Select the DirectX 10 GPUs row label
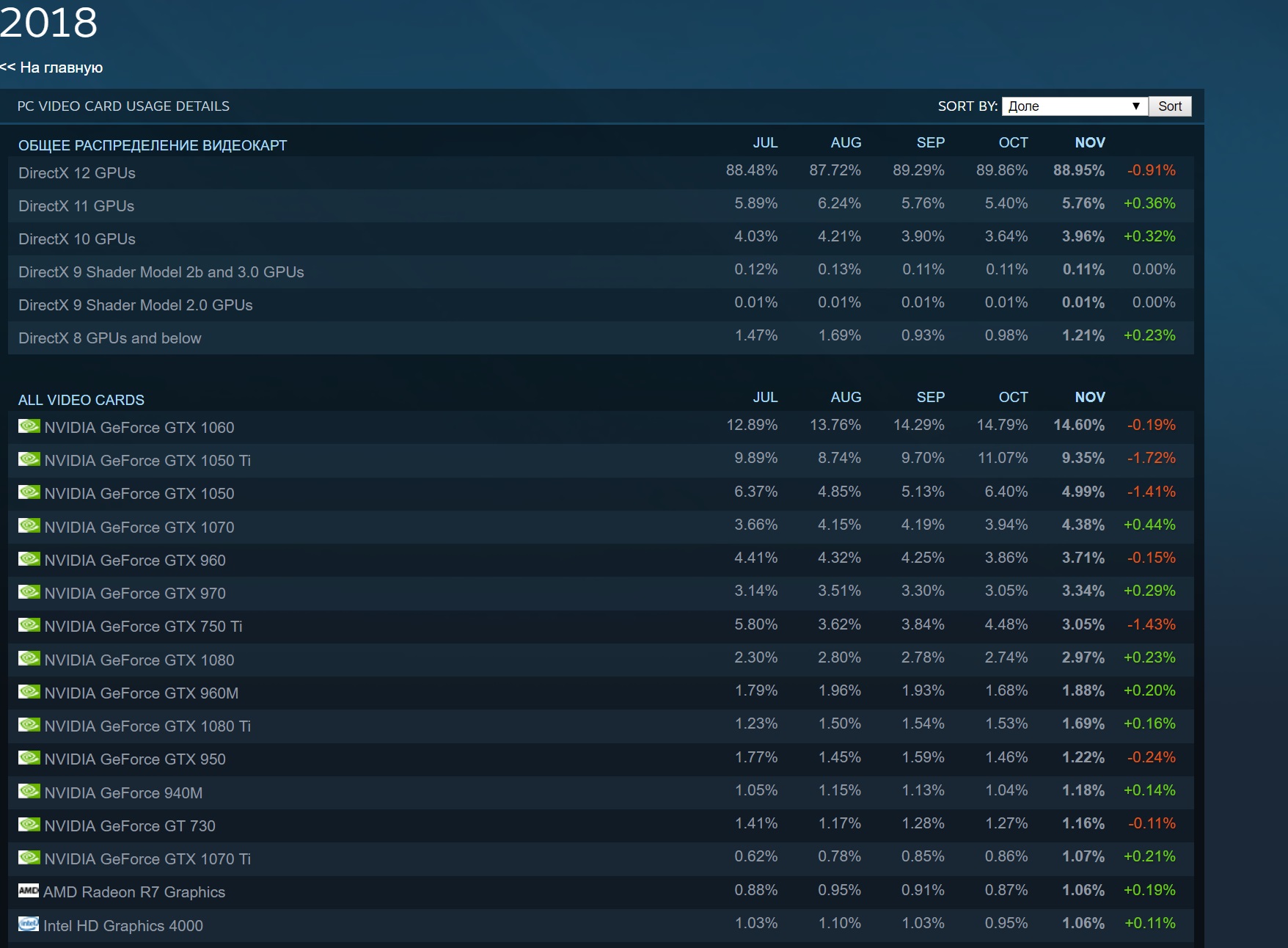 [x=77, y=239]
